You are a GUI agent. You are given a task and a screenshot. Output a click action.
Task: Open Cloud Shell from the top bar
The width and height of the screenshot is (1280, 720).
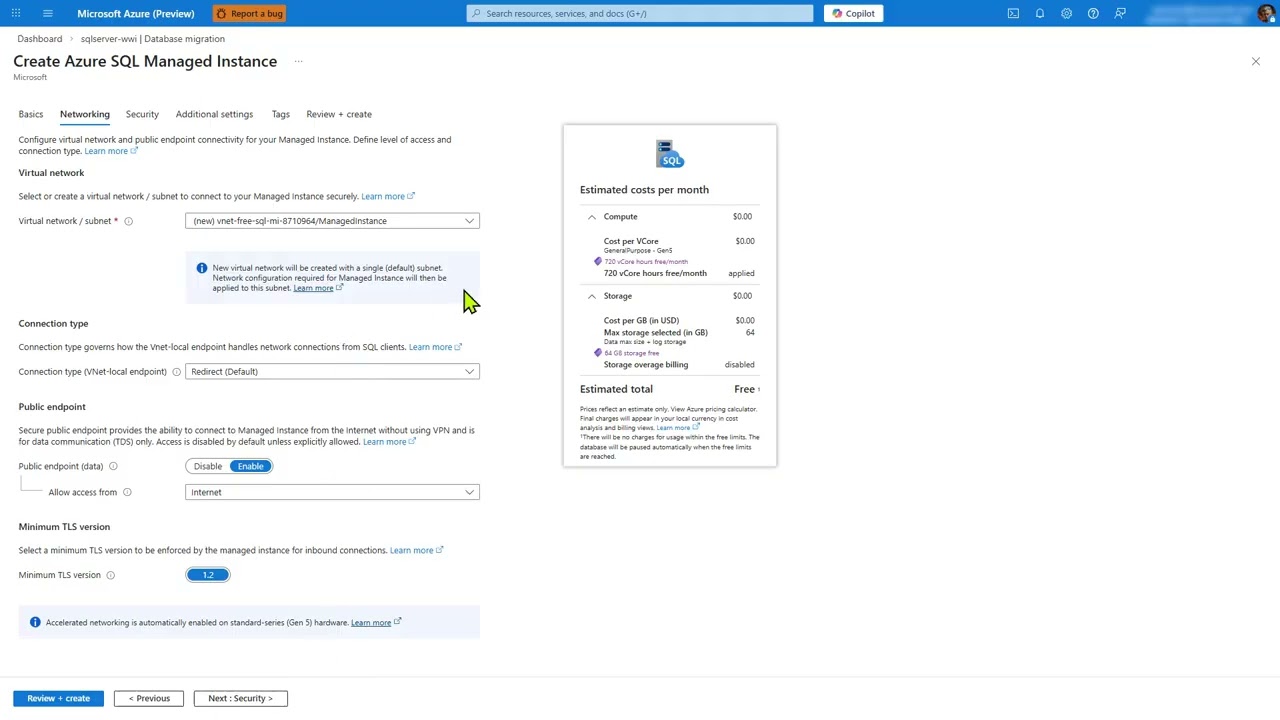coord(1013,13)
